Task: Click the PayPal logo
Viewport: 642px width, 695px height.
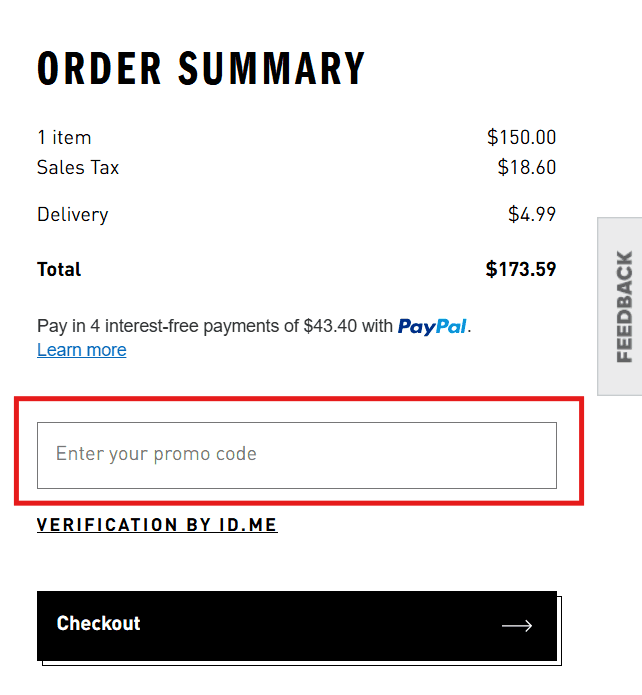Action: click(x=432, y=326)
